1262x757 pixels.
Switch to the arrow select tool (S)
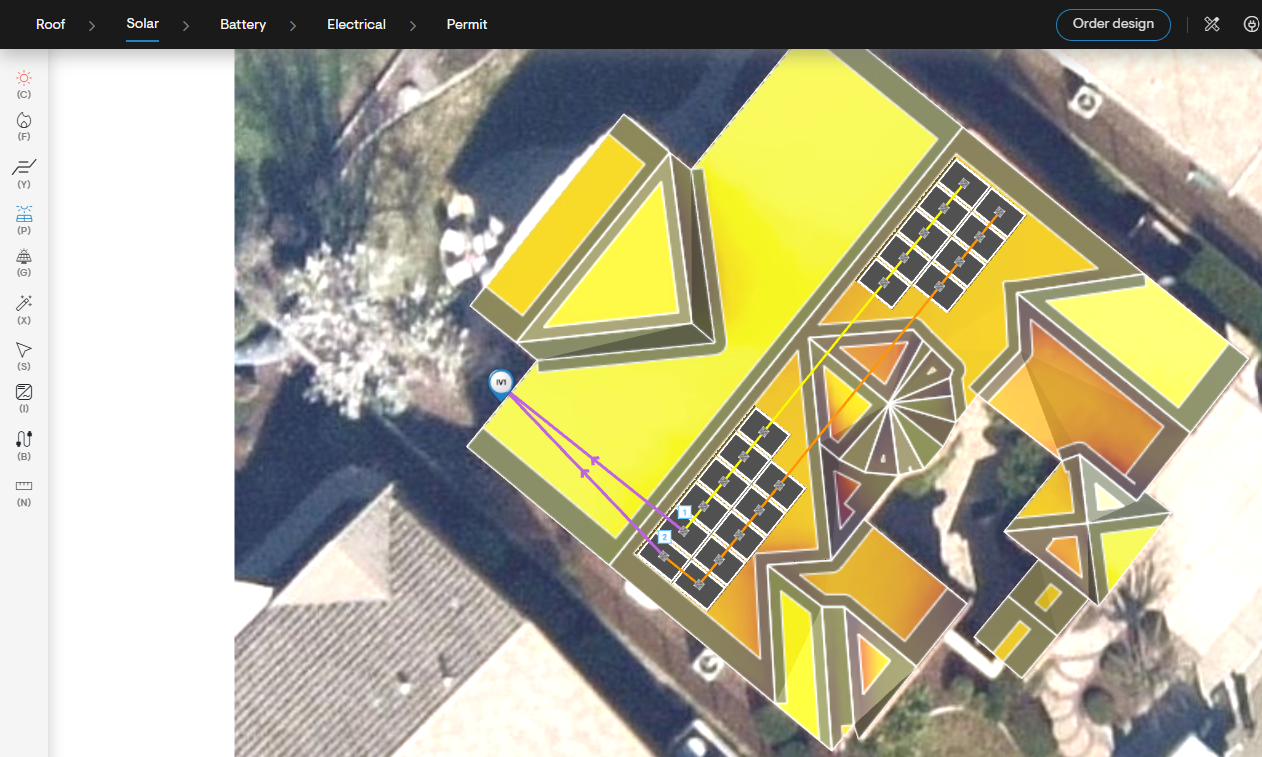pos(24,349)
